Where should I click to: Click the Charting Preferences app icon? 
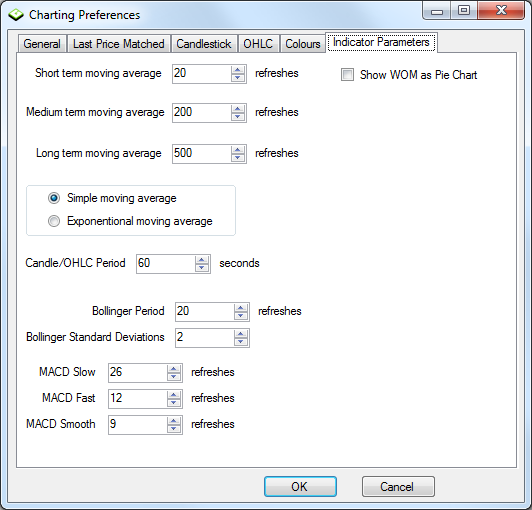[16, 15]
